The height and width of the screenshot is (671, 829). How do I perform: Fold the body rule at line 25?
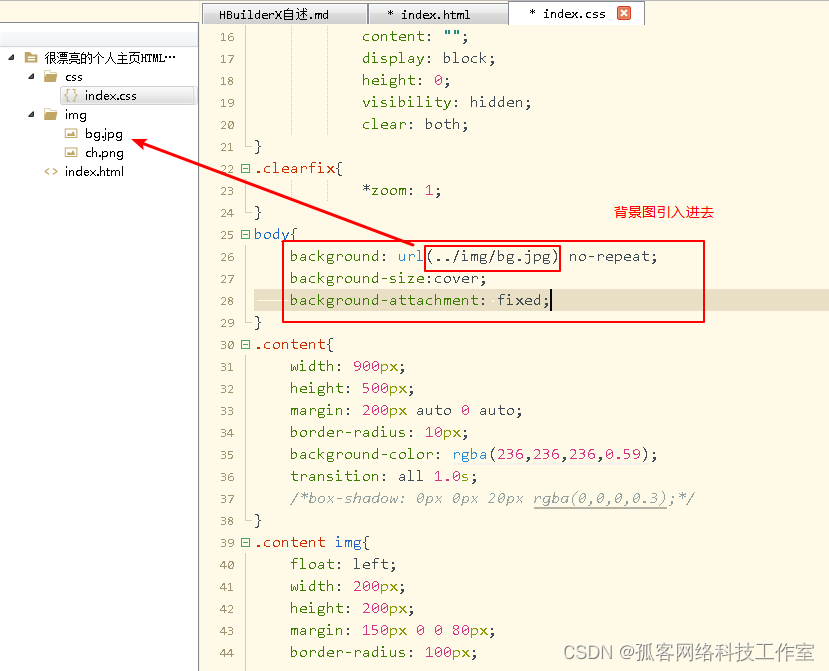pos(245,234)
